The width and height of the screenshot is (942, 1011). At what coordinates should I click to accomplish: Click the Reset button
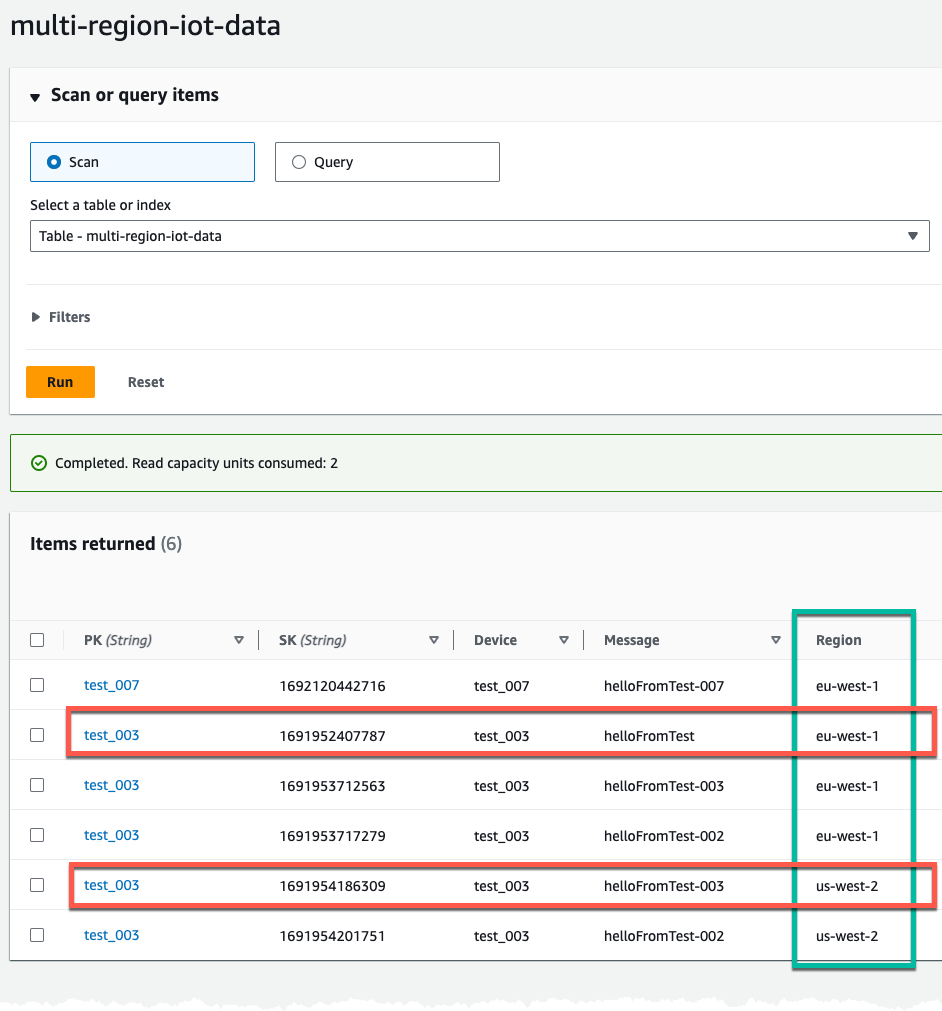tap(146, 382)
